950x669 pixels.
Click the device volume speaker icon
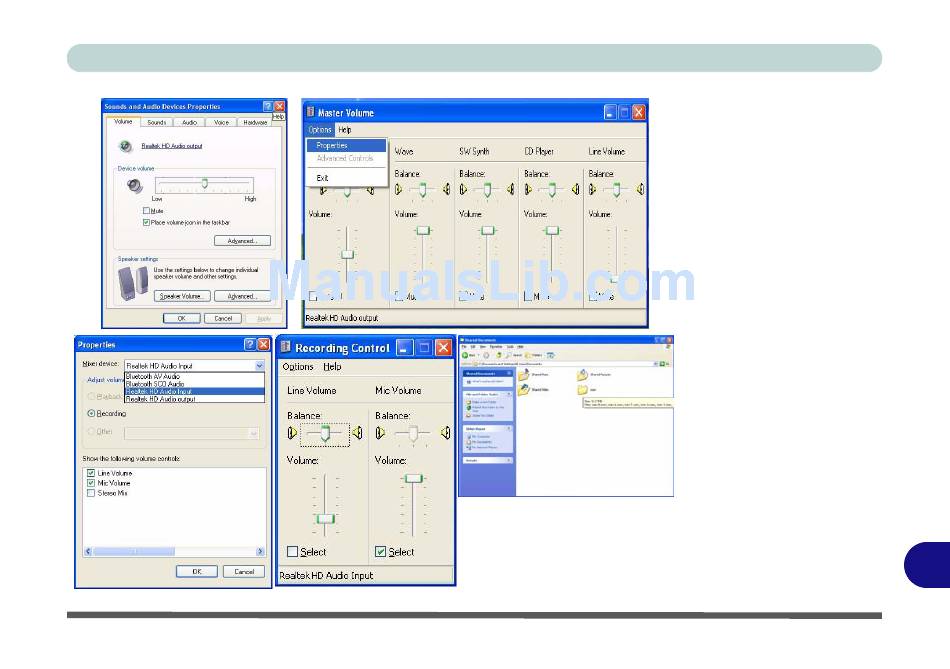click(x=135, y=186)
